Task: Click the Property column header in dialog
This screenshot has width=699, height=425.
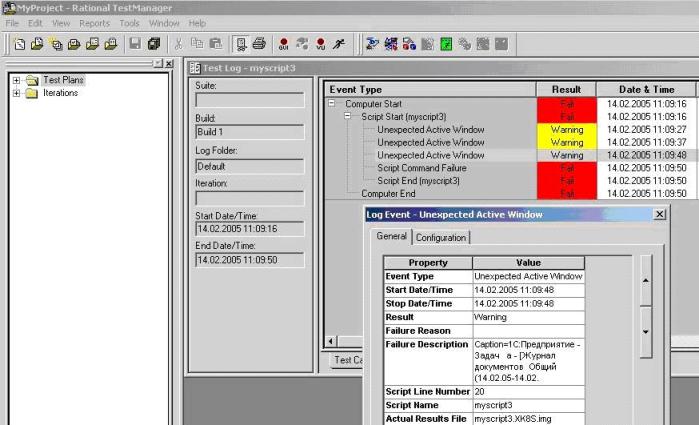Action: click(428, 263)
